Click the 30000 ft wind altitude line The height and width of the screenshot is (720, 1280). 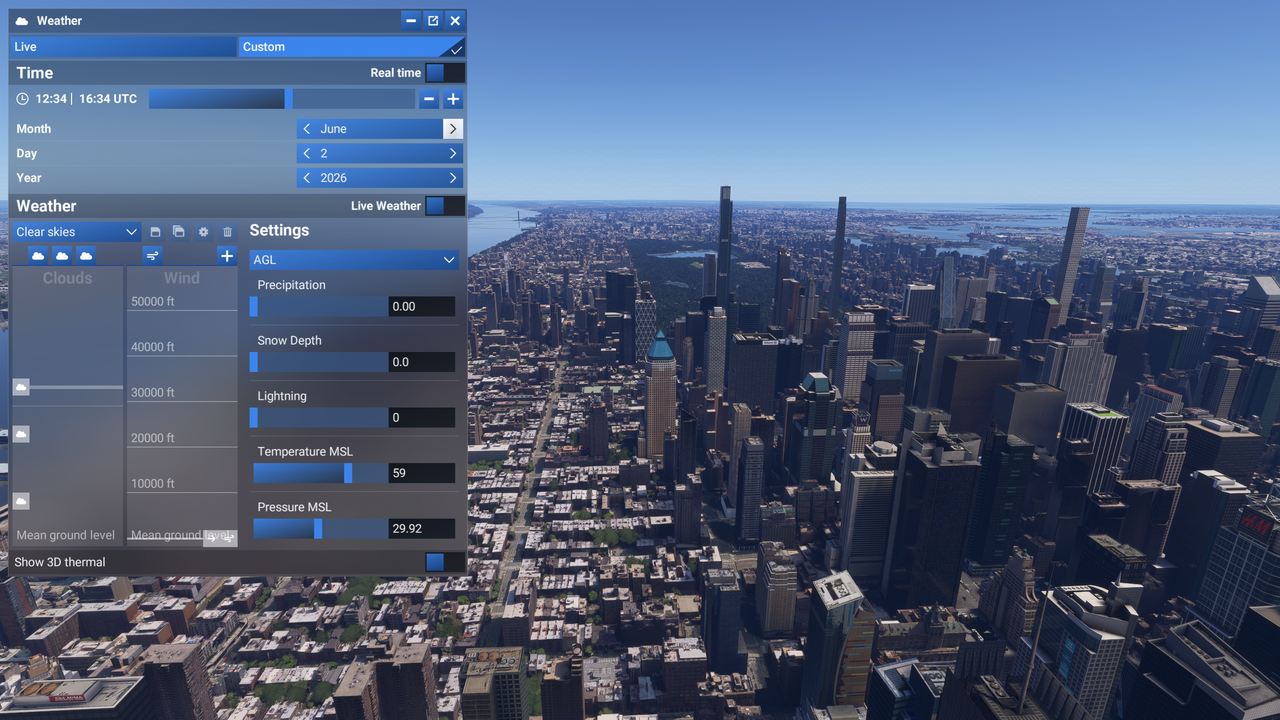pos(182,402)
